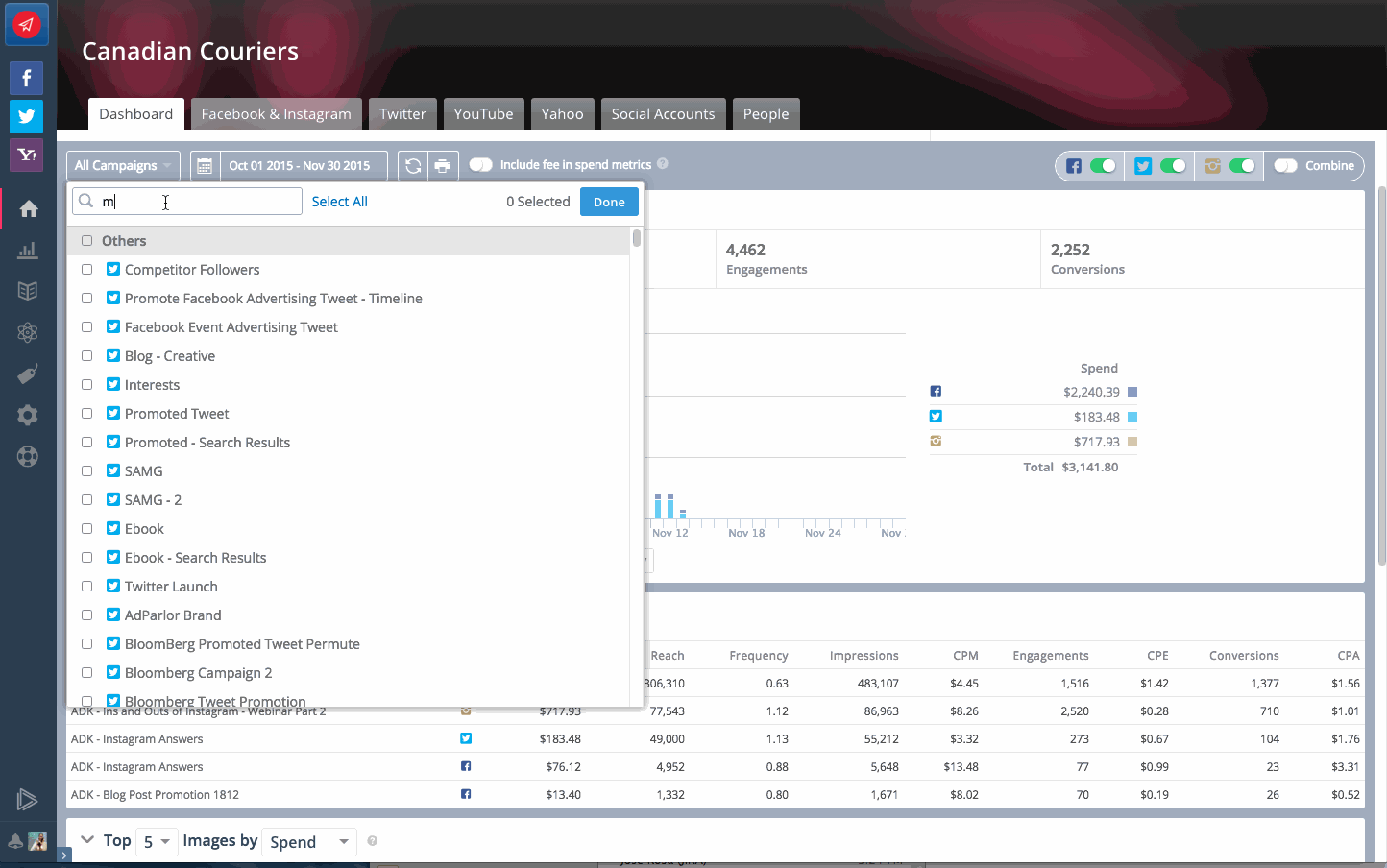
Task: Open the help lifesaver icon
Action: point(26,457)
